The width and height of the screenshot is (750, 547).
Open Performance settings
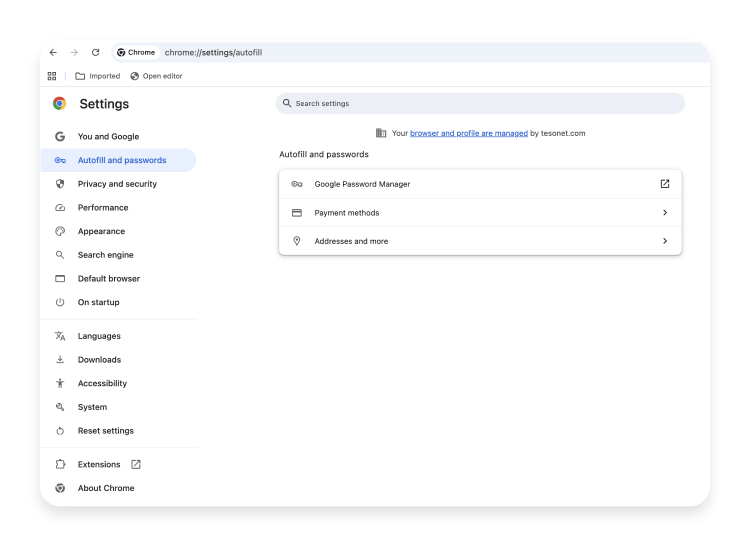pos(119,208)
